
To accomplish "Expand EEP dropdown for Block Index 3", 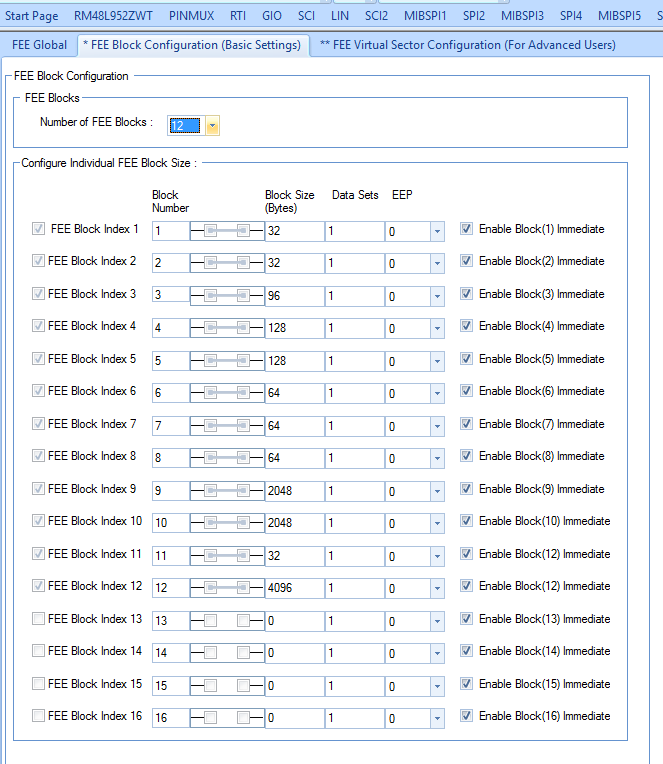I will (x=437, y=296).
